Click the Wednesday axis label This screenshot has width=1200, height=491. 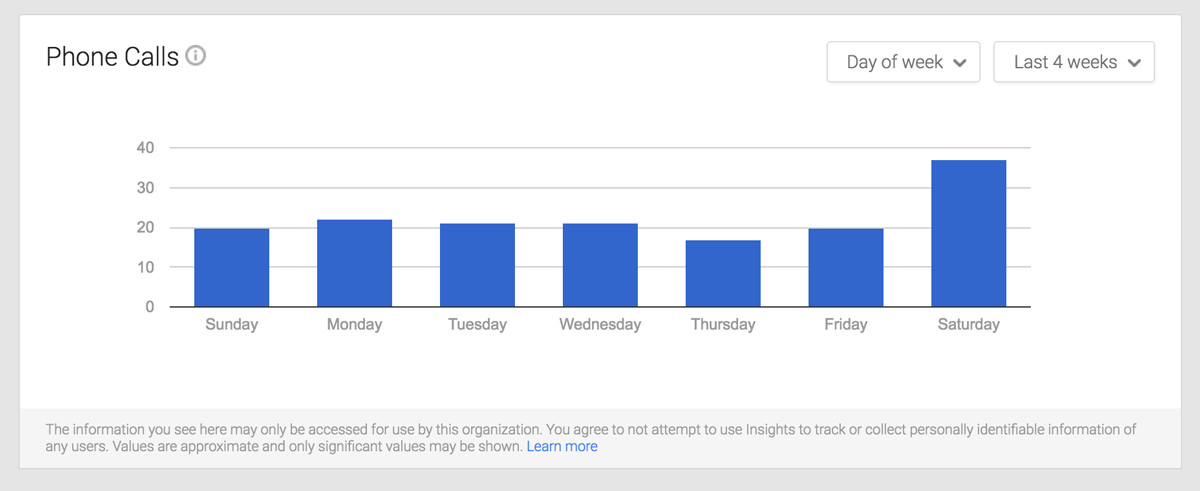tap(600, 324)
